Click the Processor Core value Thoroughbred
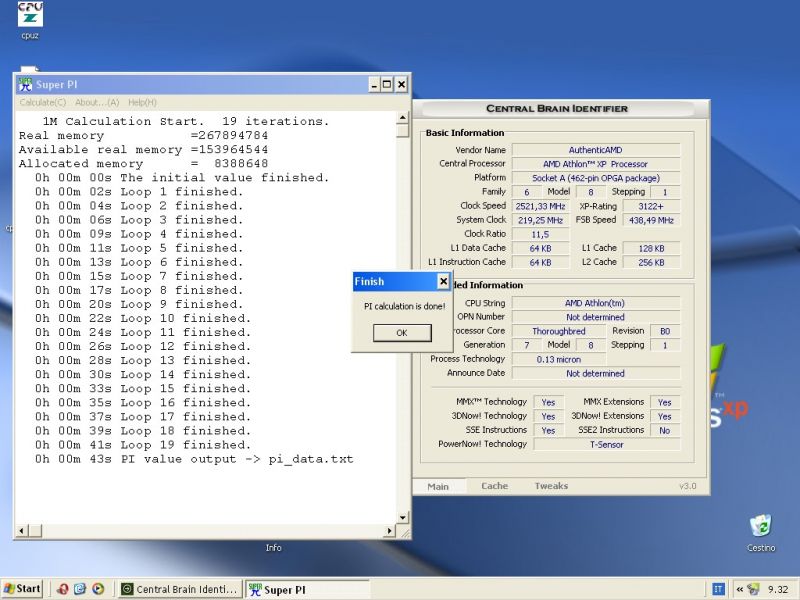This screenshot has height=600, width=800. pos(559,331)
